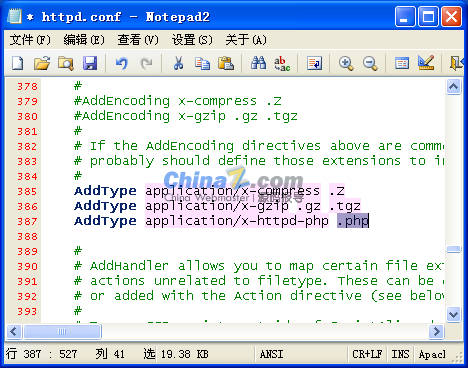Click the horizontal scrollbar right arrow
Image resolution: width=468 pixels, height=368 pixels.
point(436,331)
